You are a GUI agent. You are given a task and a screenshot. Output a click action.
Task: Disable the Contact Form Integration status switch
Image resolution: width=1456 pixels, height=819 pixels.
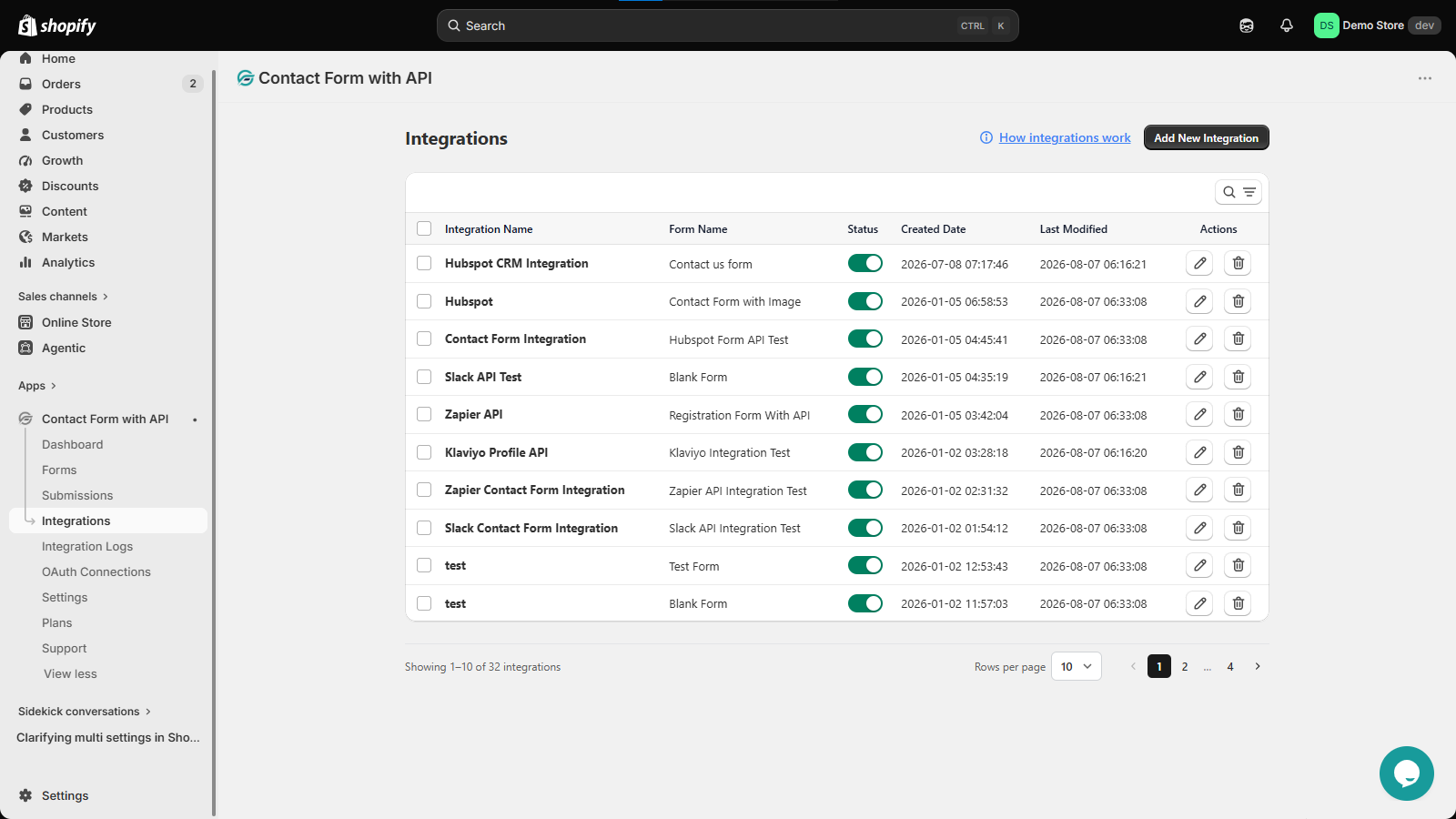point(865,339)
